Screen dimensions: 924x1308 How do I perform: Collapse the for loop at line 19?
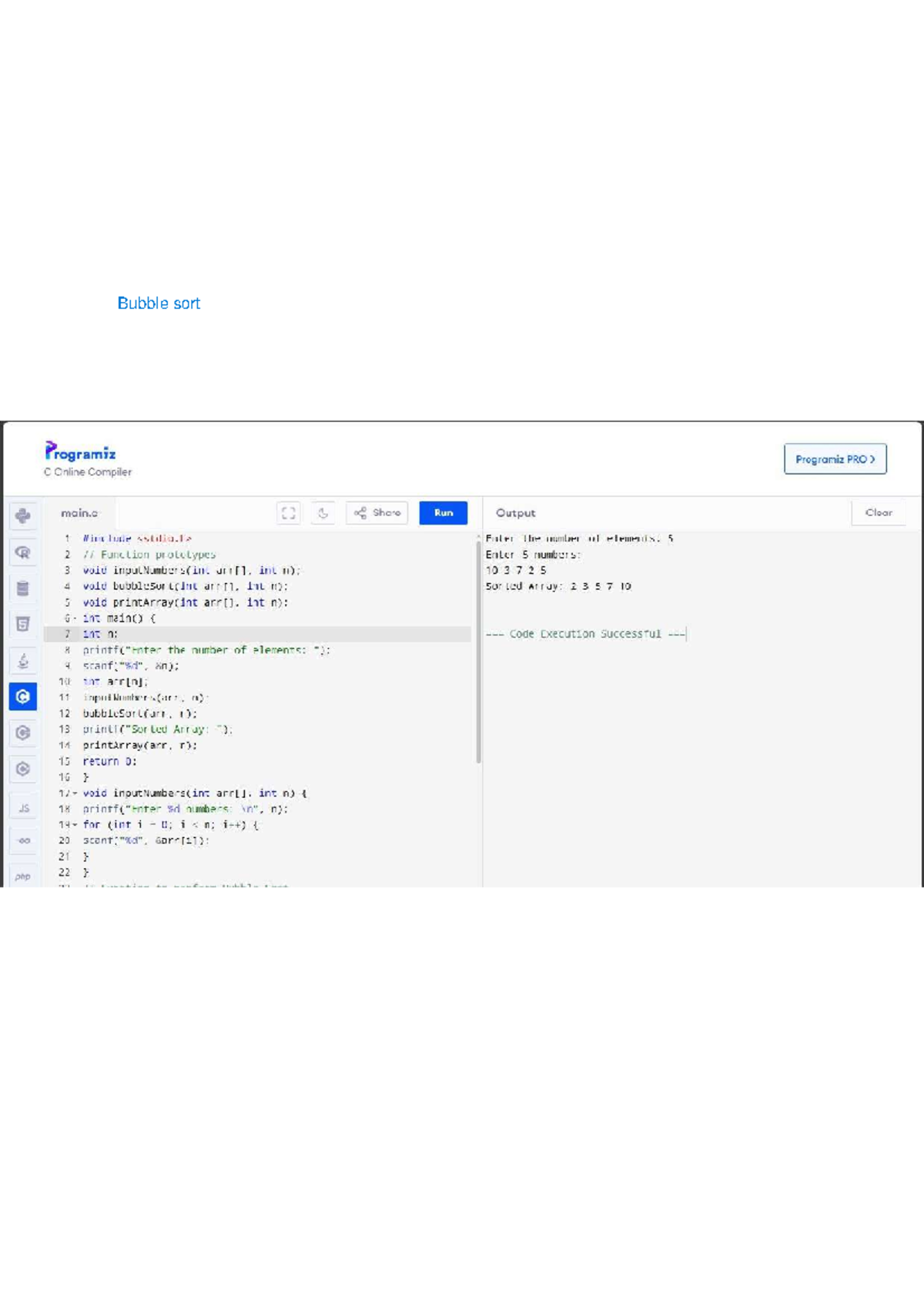(x=75, y=825)
